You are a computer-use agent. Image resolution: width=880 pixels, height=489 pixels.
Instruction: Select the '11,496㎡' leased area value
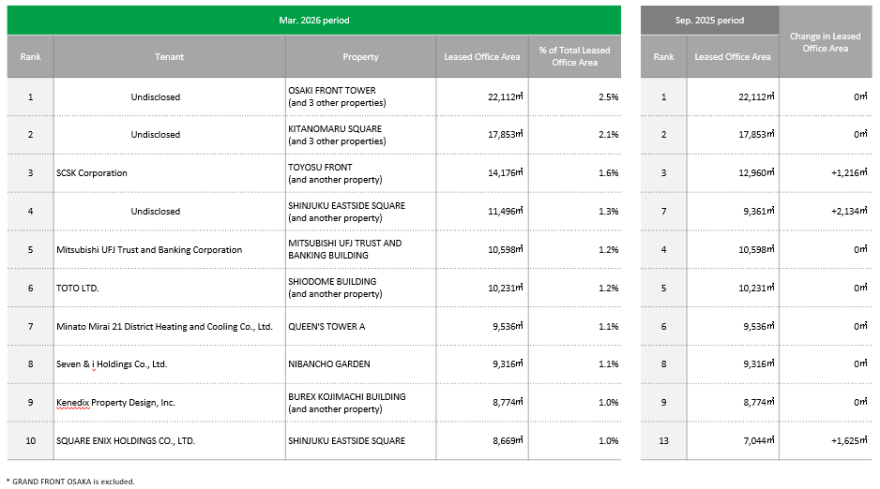coord(505,211)
